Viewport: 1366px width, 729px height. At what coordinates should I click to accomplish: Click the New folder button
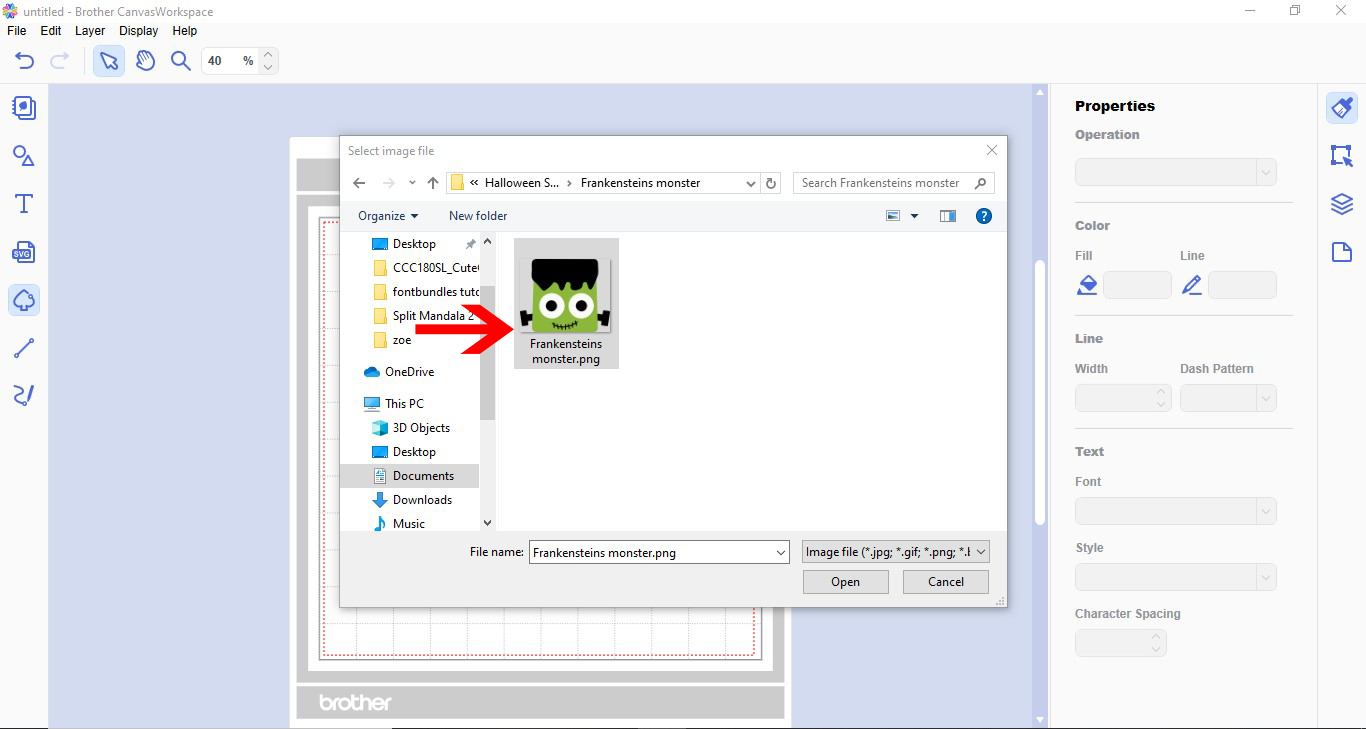click(x=478, y=216)
